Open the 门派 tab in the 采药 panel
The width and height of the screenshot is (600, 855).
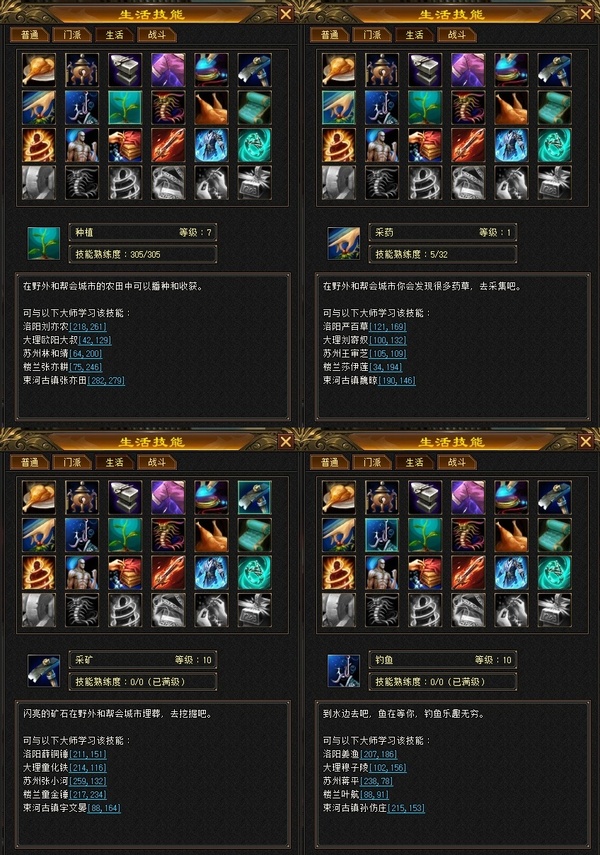tap(373, 35)
